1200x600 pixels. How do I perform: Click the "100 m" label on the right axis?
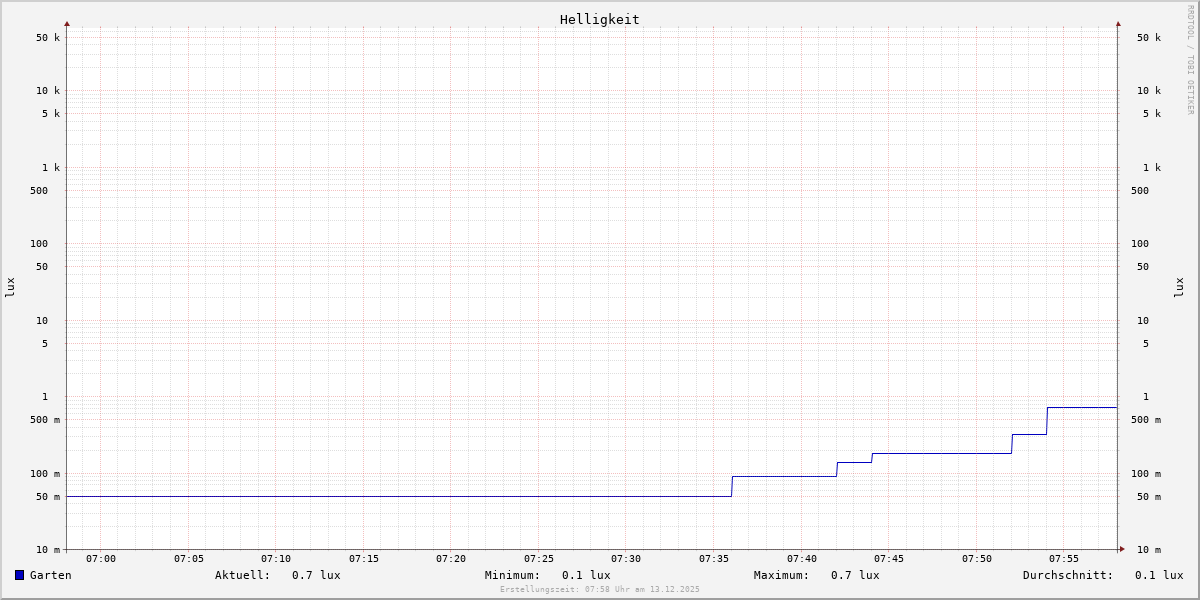[x=1146, y=474]
